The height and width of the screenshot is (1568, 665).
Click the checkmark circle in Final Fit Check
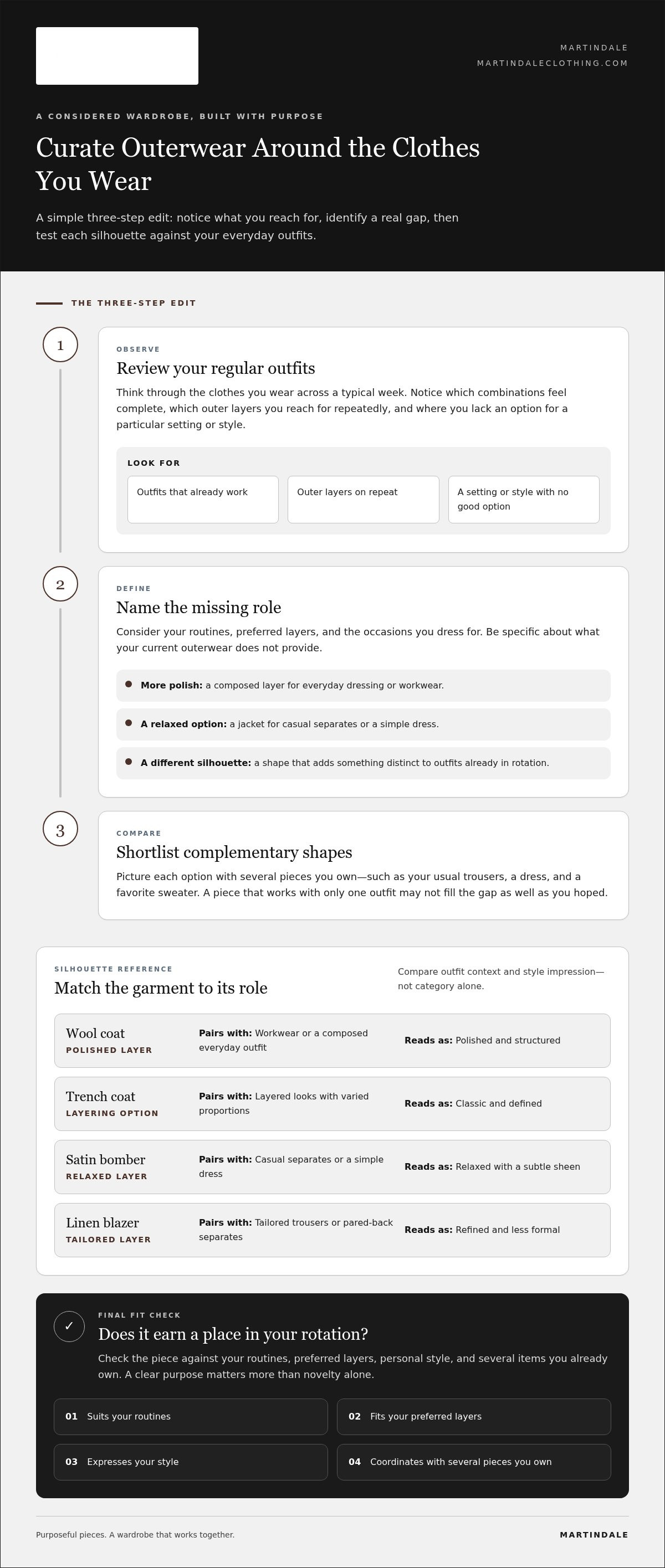pyautogui.click(x=69, y=1327)
